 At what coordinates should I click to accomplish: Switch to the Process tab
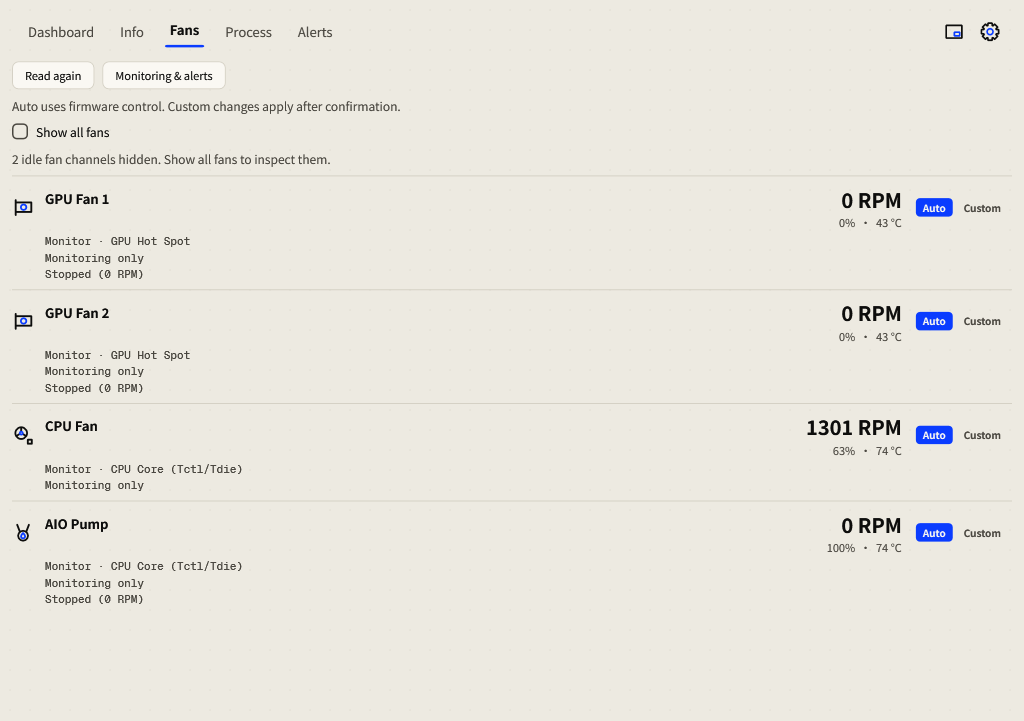248,32
